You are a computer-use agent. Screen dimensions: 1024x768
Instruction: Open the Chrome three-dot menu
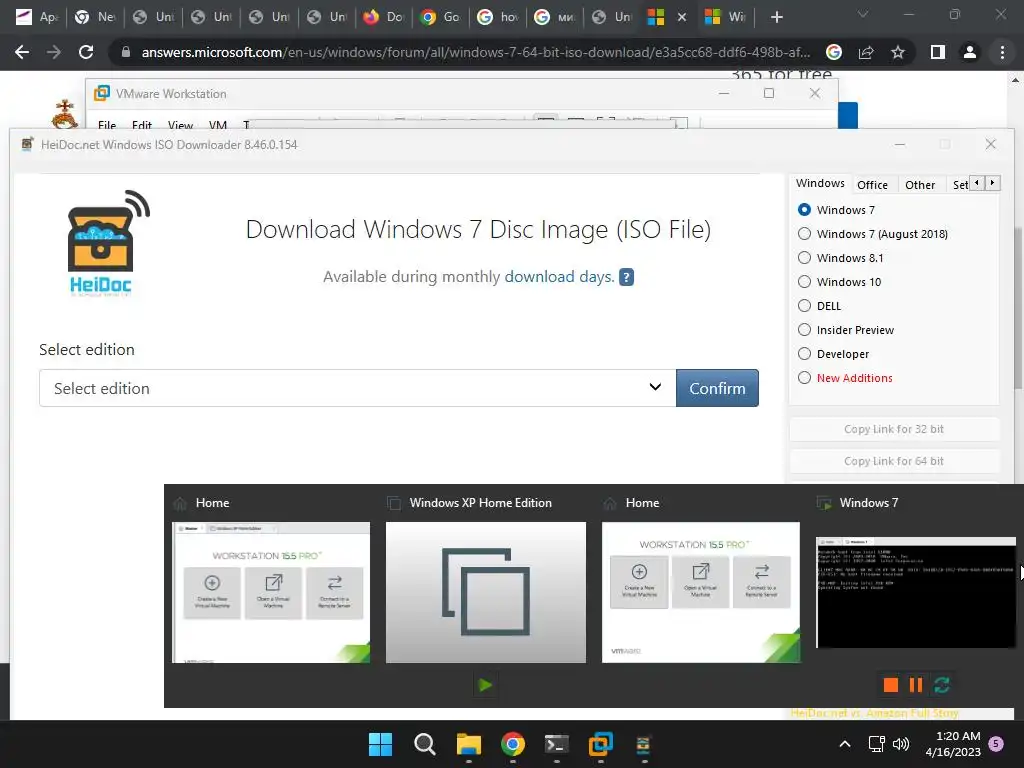point(1002,52)
